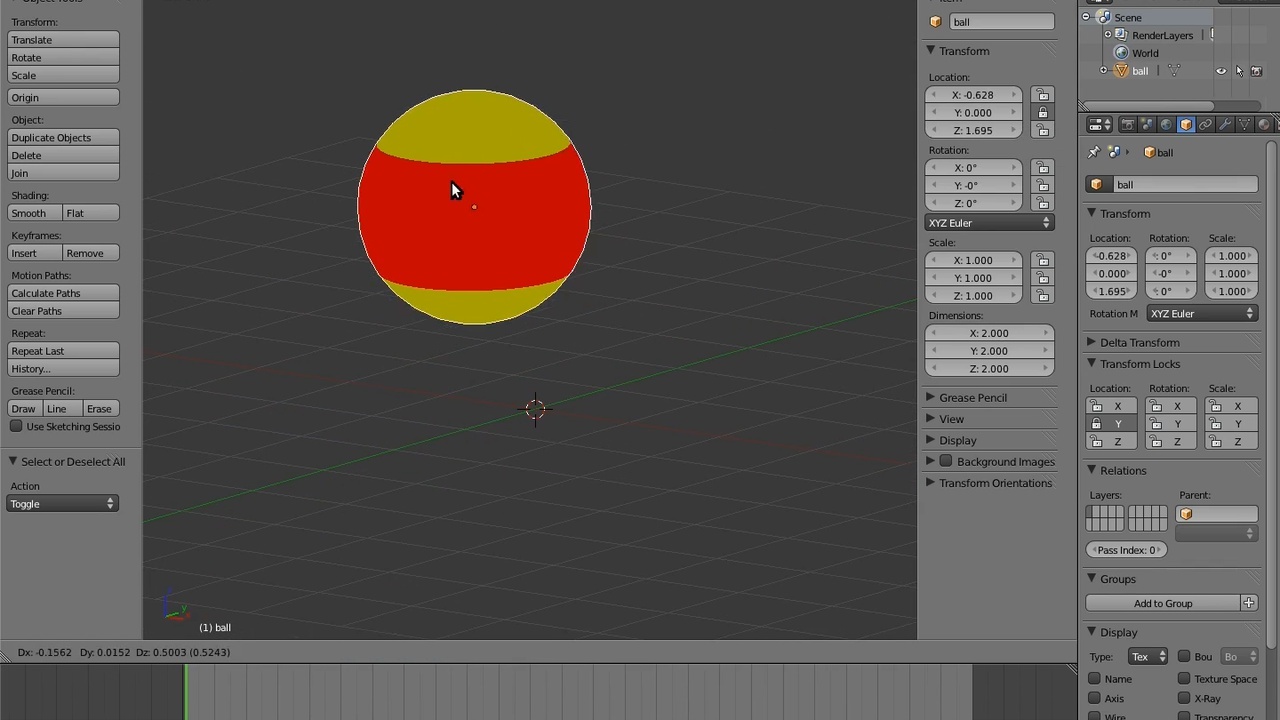This screenshot has height=720, width=1280.
Task: Pin the current properties context
Action: pos(1094,152)
